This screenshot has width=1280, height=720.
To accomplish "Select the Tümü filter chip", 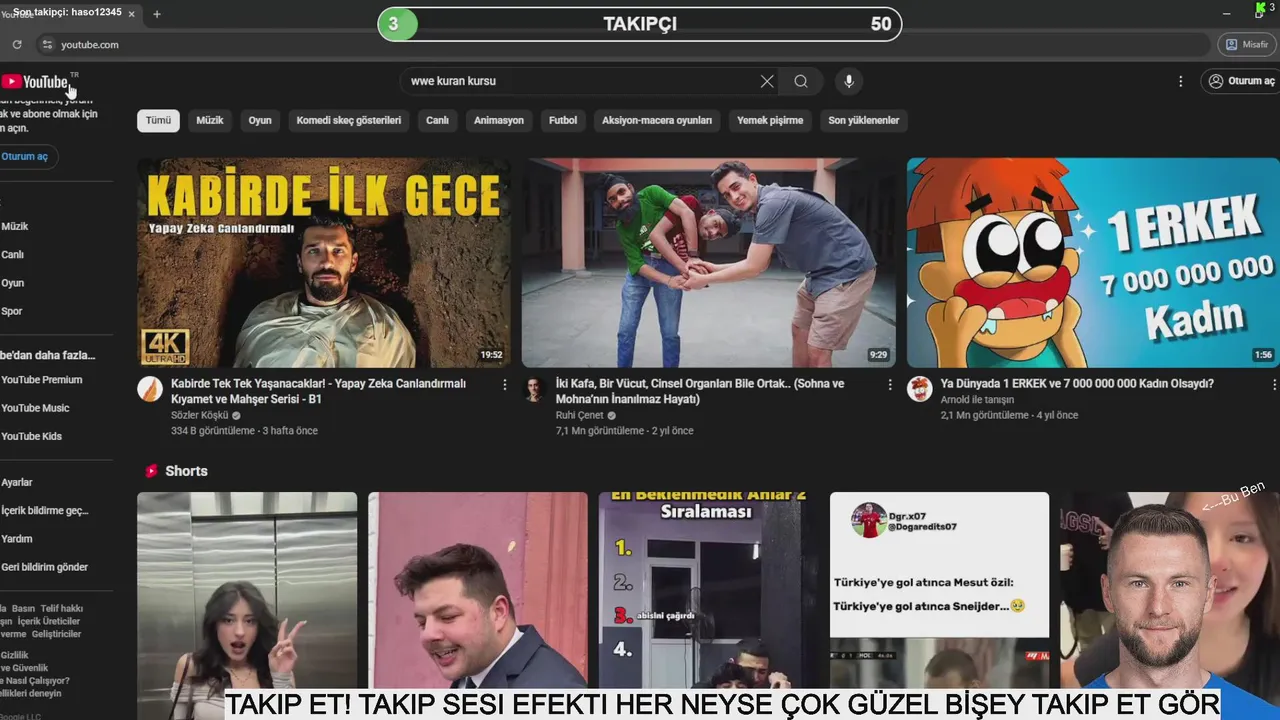I will point(158,120).
